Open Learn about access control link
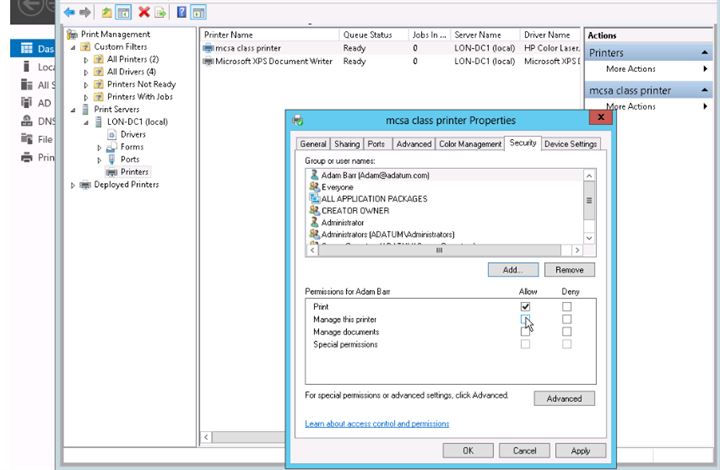The image size is (720, 470). (x=377, y=424)
